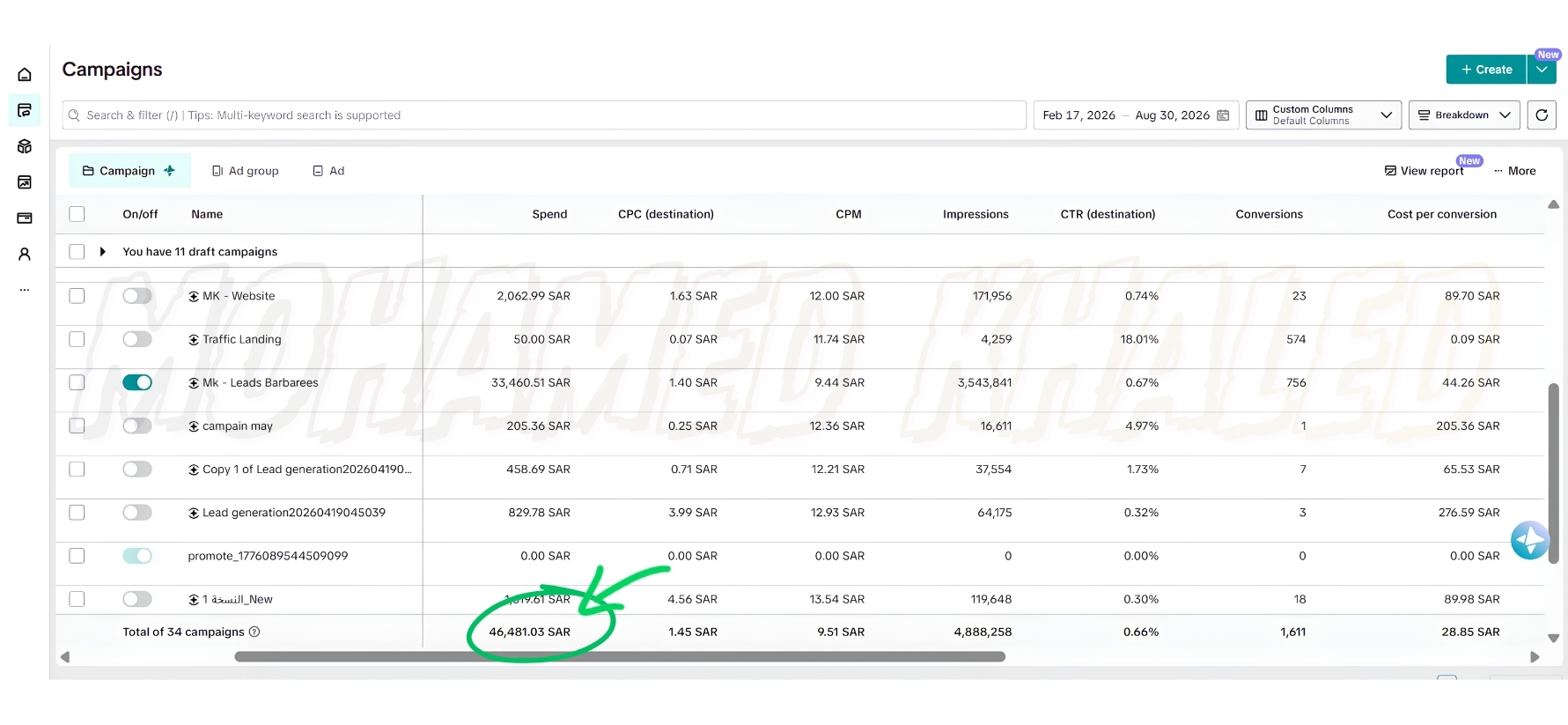The height and width of the screenshot is (725, 1568).
Task: Open the floating AI assistant star icon
Action: (1530, 540)
